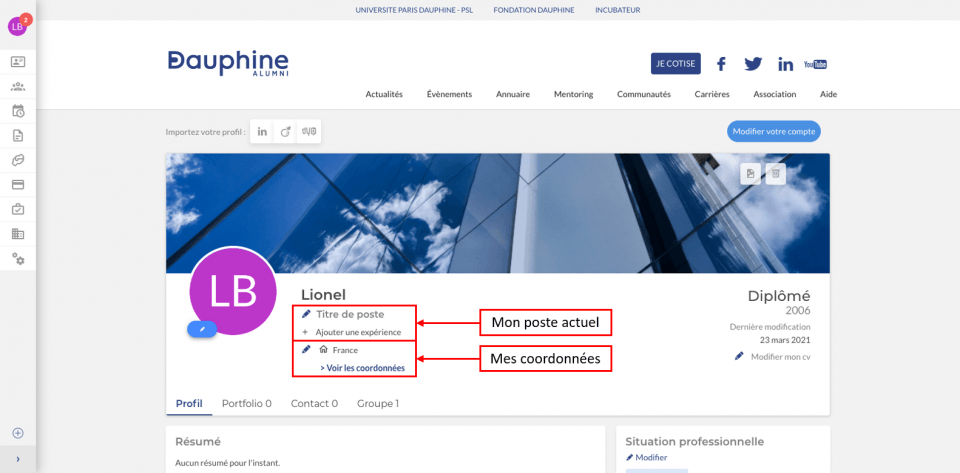Open the YouTube icon in header

pos(815,64)
